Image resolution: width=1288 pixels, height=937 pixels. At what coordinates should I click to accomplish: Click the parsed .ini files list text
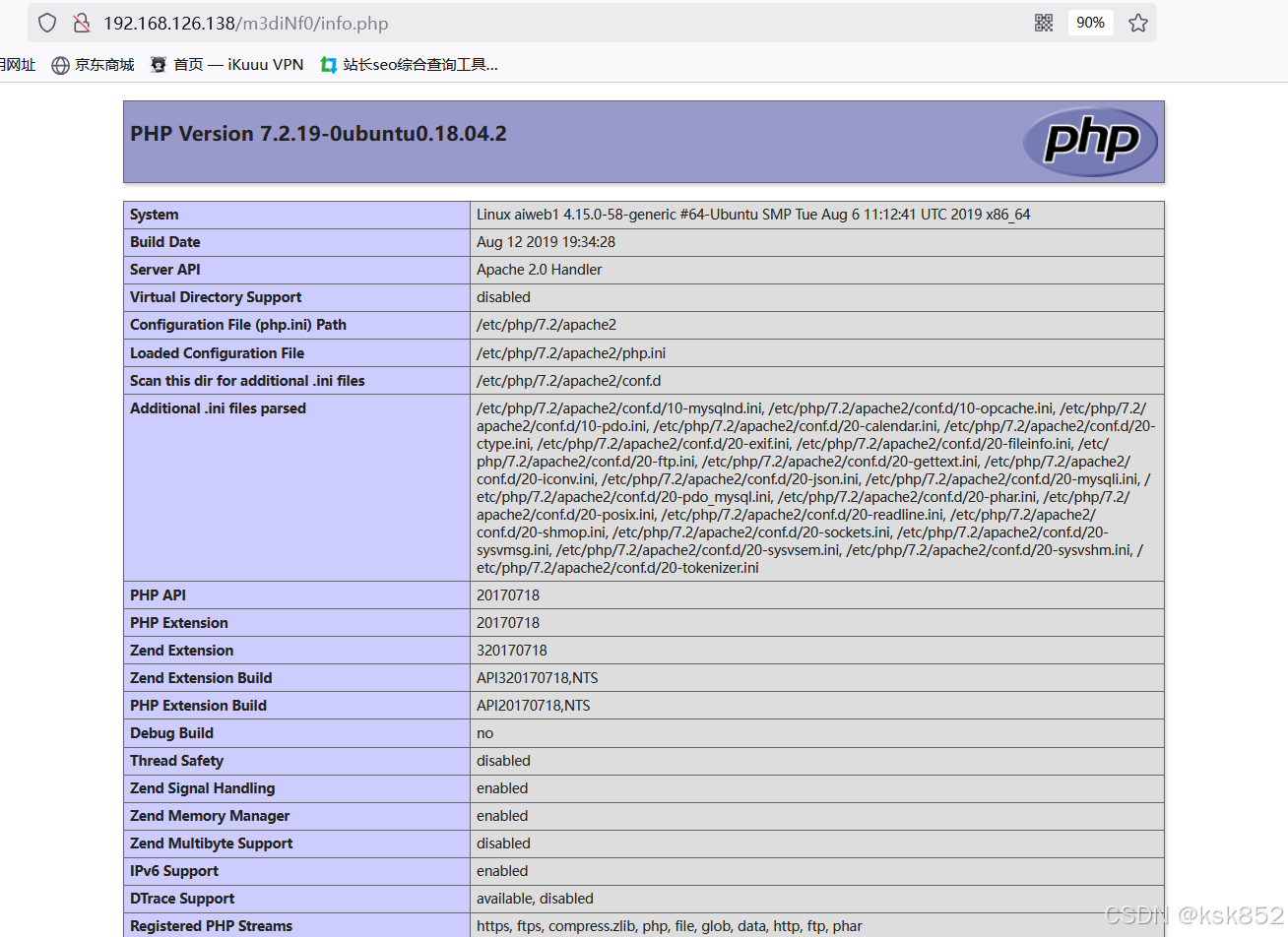[x=816, y=488]
